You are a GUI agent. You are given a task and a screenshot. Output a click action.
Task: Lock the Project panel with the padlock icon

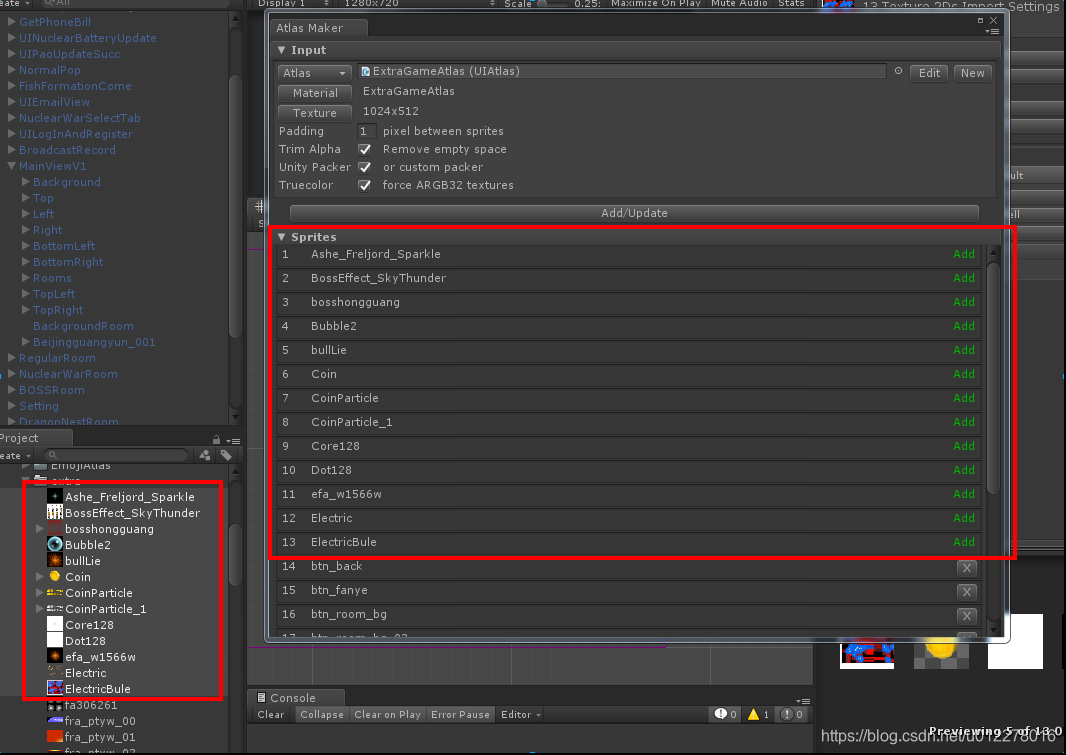(x=216, y=437)
